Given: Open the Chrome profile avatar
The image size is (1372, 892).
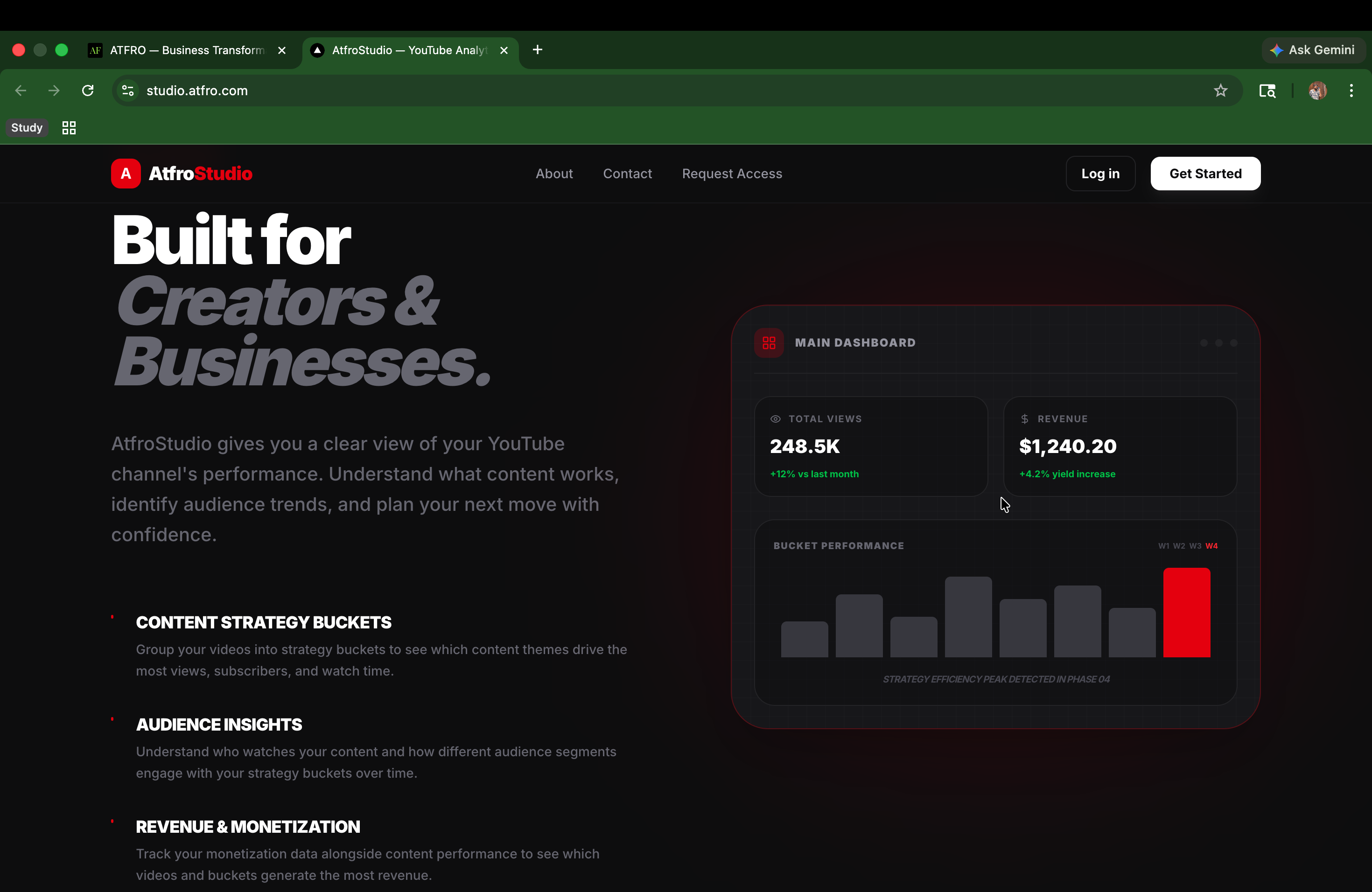Looking at the screenshot, I should tap(1318, 91).
